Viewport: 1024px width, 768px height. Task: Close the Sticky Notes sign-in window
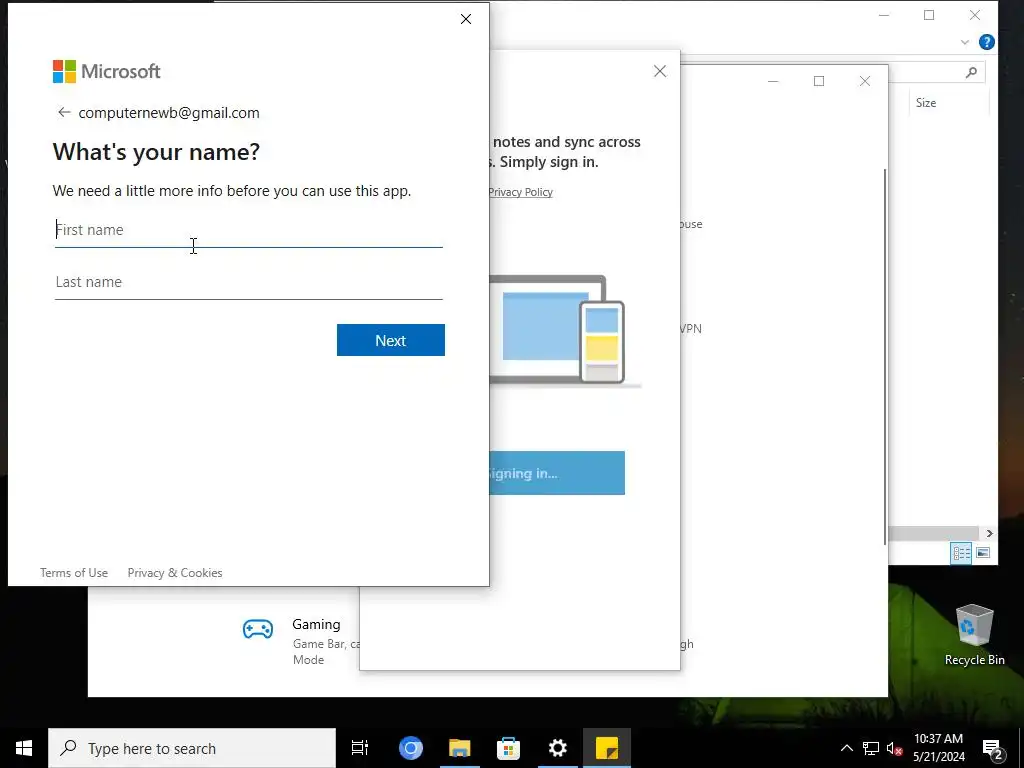(x=660, y=71)
